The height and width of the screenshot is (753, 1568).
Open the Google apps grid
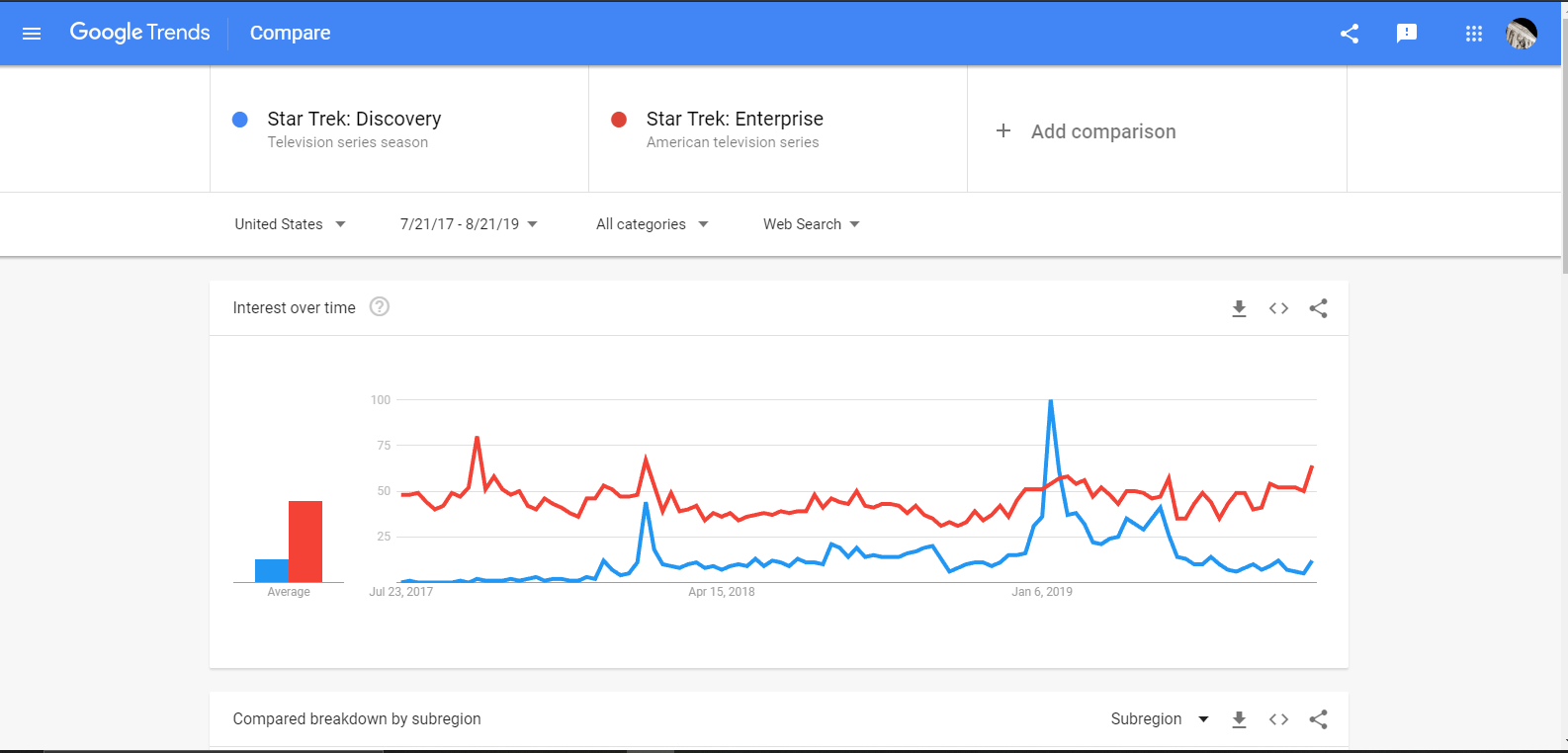[x=1474, y=34]
